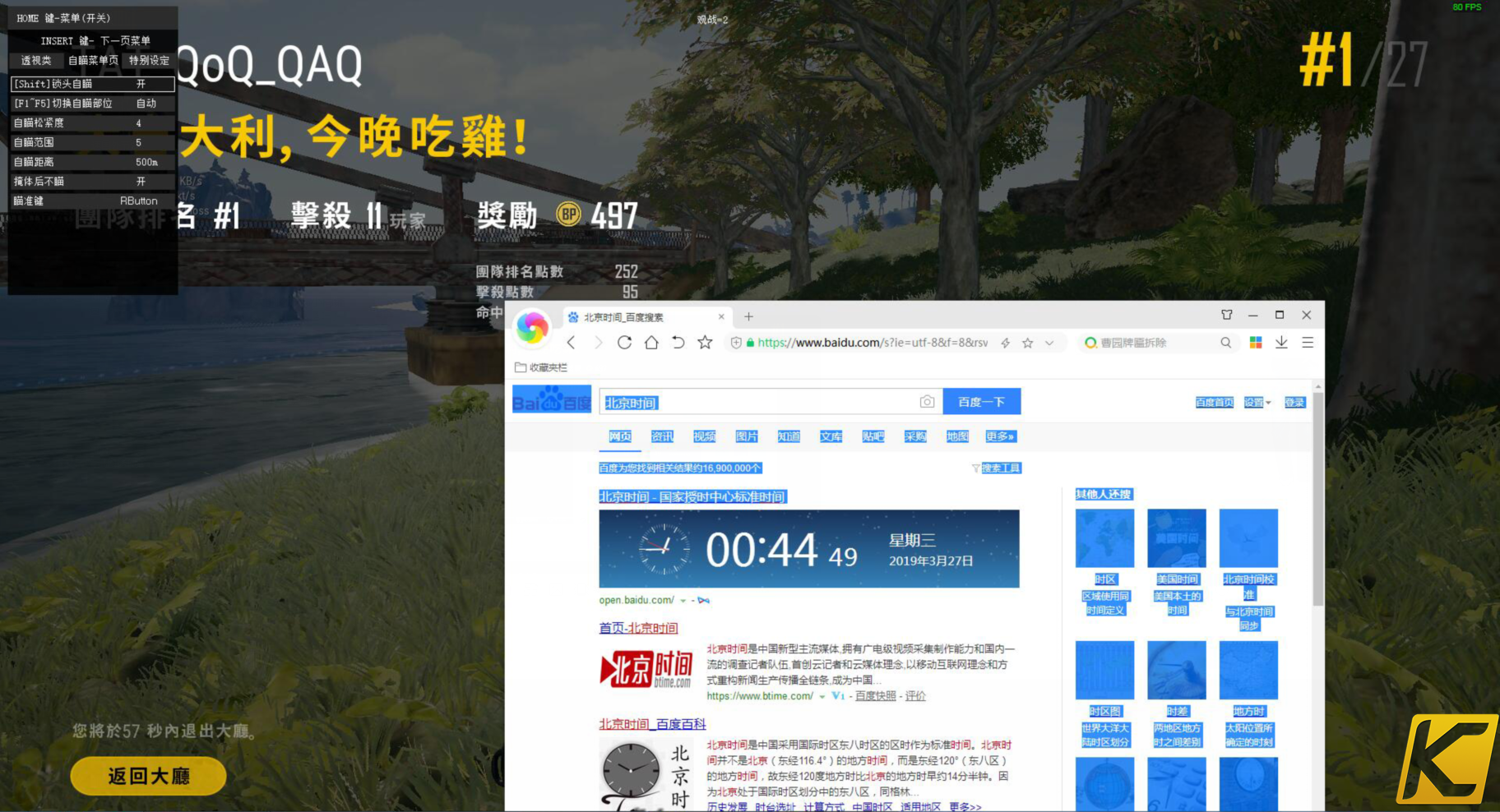1500x812 pixels.
Task: Change [F1~F5]切换自瞄部位 value
Action: pos(92,104)
